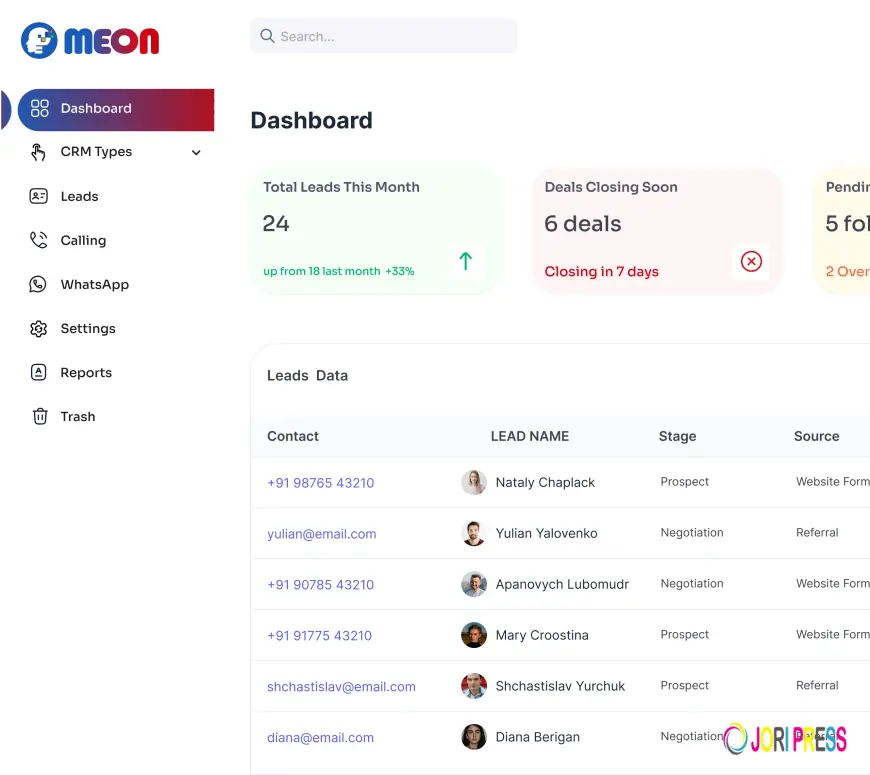Open the Reports icon
Image resolution: width=870 pixels, height=775 pixels.
[x=40, y=372]
